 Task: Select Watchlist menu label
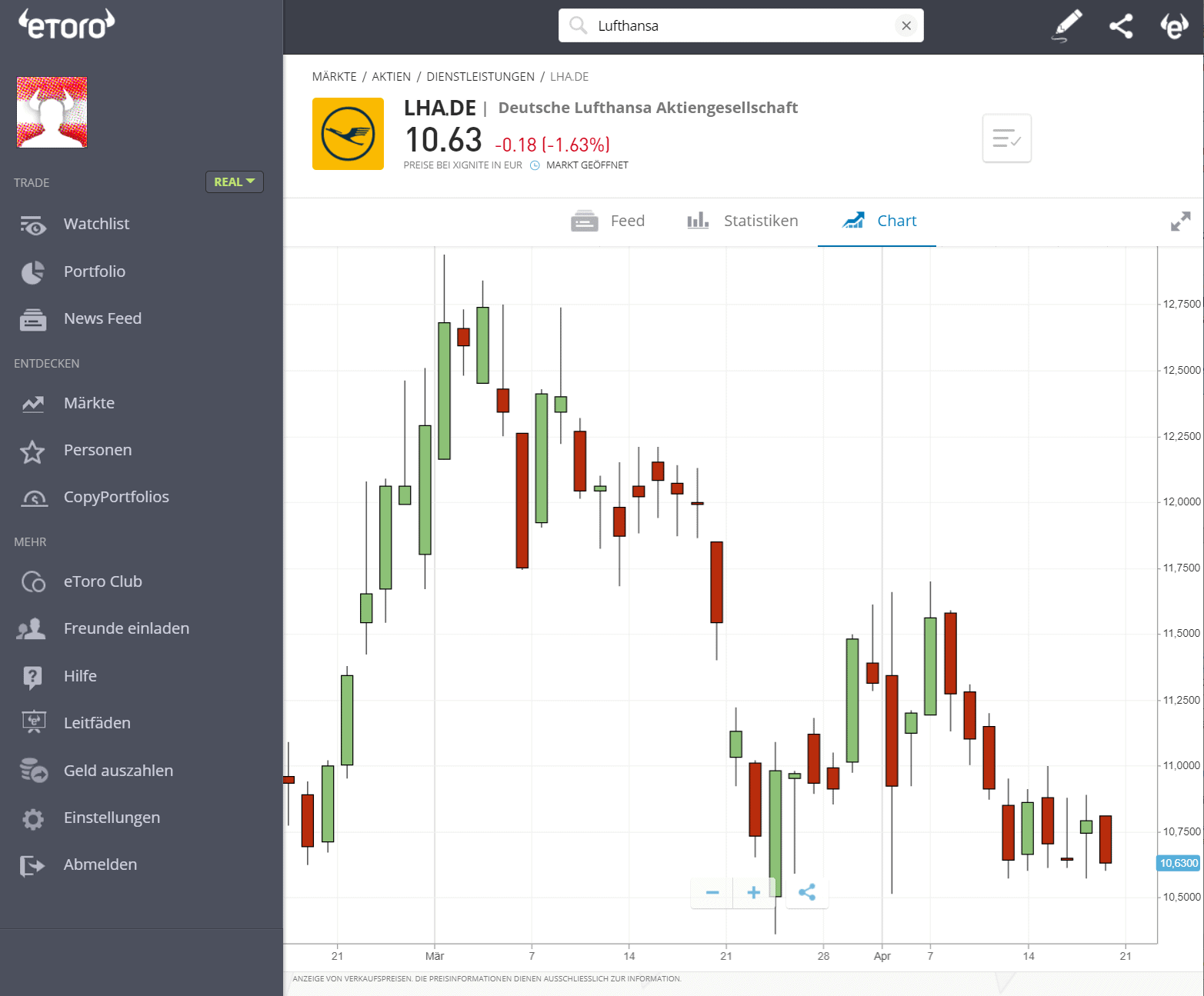pyautogui.click(x=96, y=224)
